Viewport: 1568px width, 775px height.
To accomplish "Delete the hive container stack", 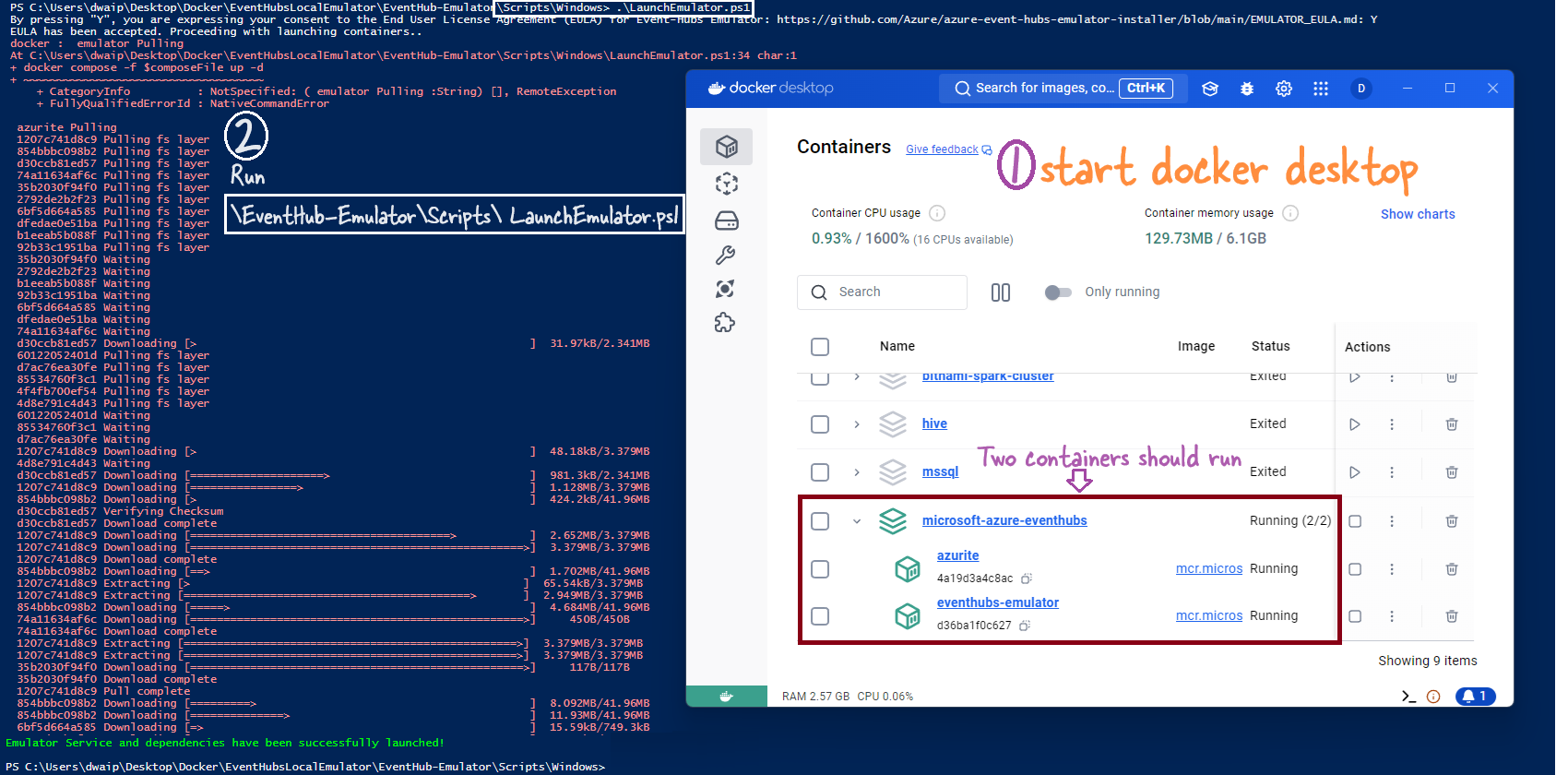I will pyautogui.click(x=1452, y=424).
